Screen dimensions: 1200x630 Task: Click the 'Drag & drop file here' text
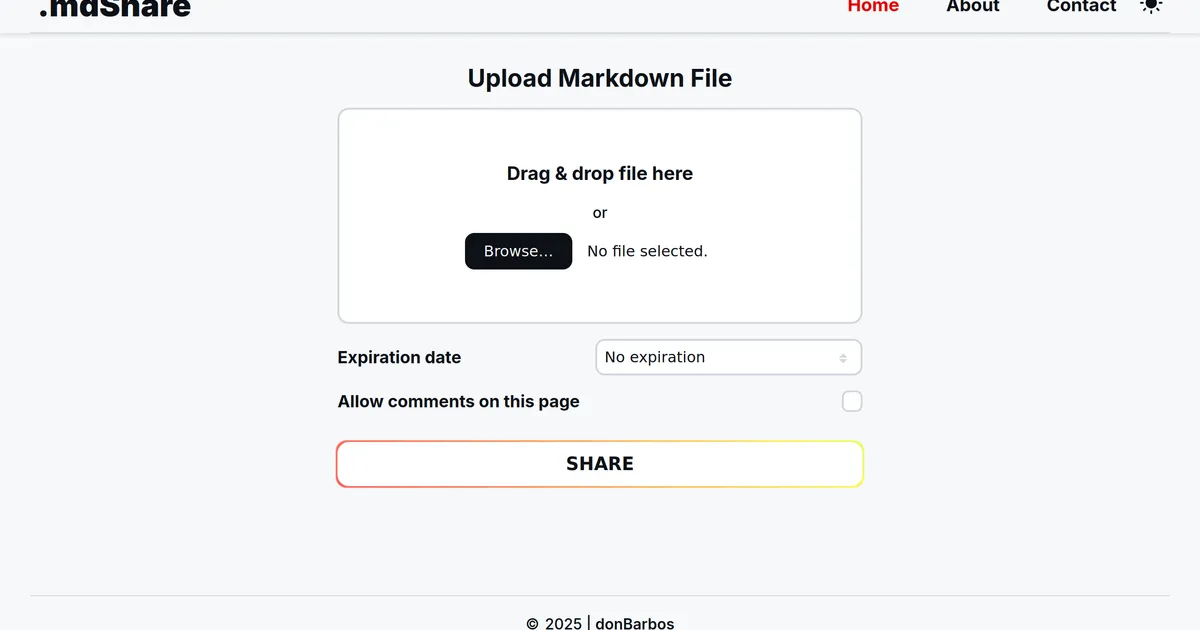(600, 173)
